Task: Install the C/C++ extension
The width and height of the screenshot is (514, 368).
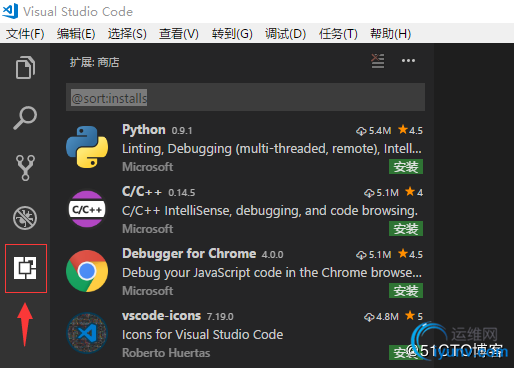Action: pos(406,229)
